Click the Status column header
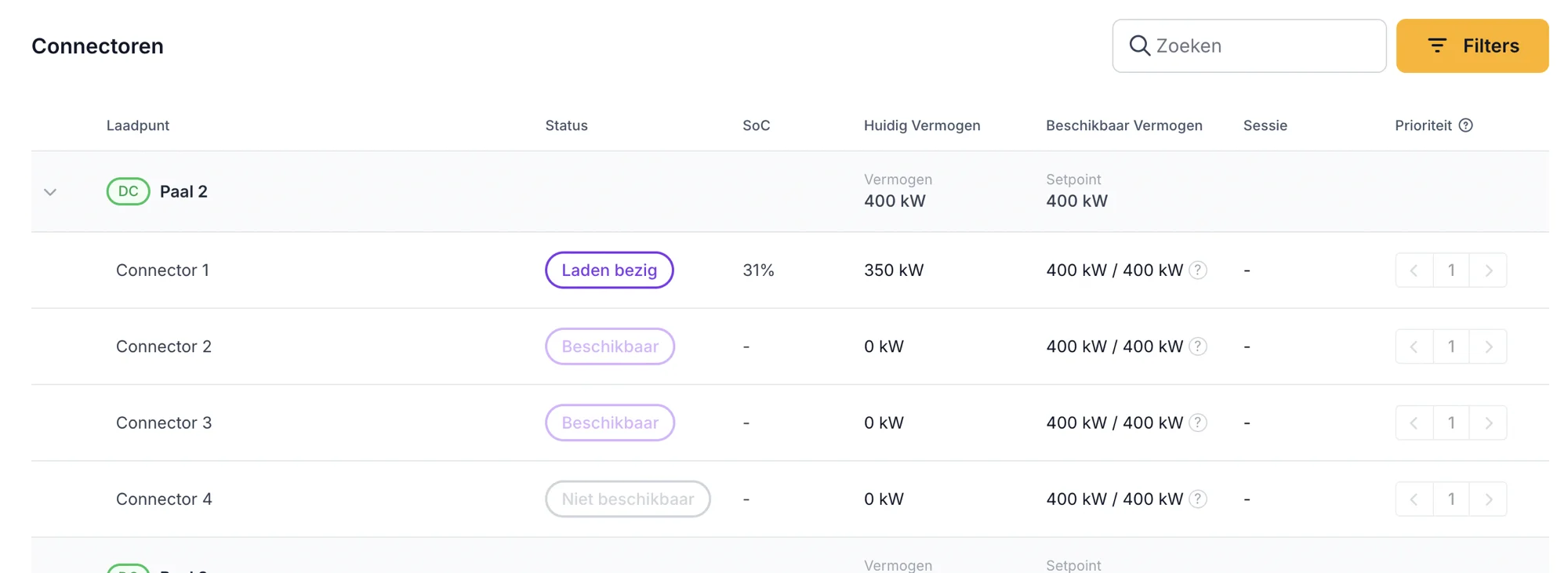Screen dimensions: 1568x573 (567, 125)
